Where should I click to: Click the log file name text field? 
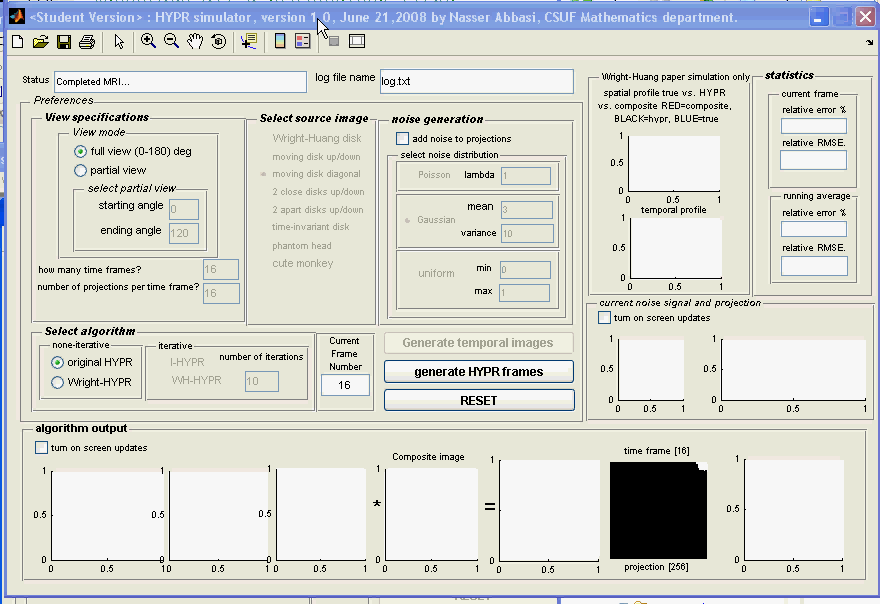click(x=475, y=81)
